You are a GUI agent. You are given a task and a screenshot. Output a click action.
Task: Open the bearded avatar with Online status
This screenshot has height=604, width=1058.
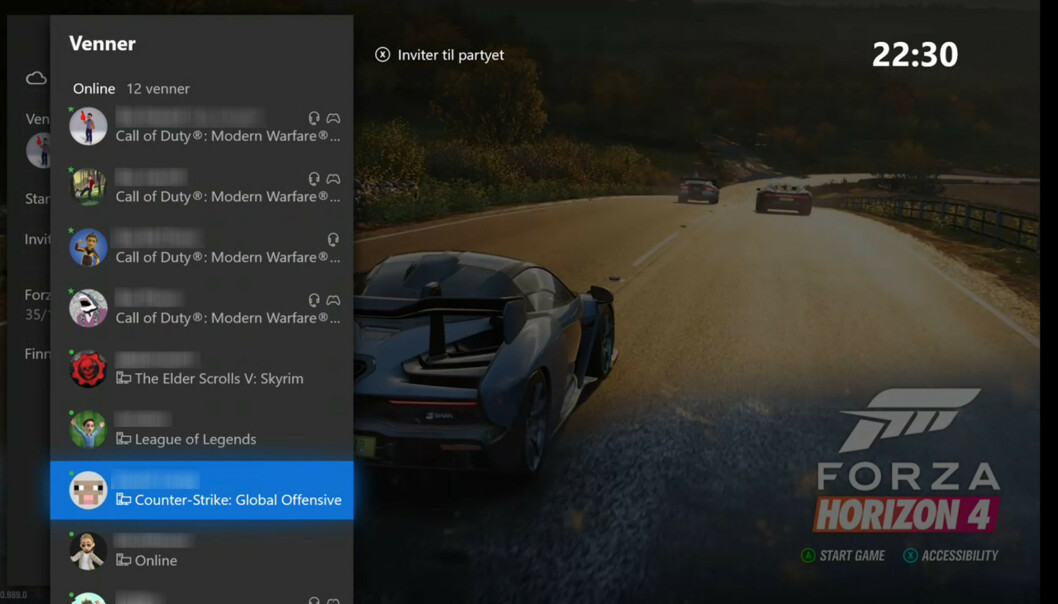(x=88, y=551)
